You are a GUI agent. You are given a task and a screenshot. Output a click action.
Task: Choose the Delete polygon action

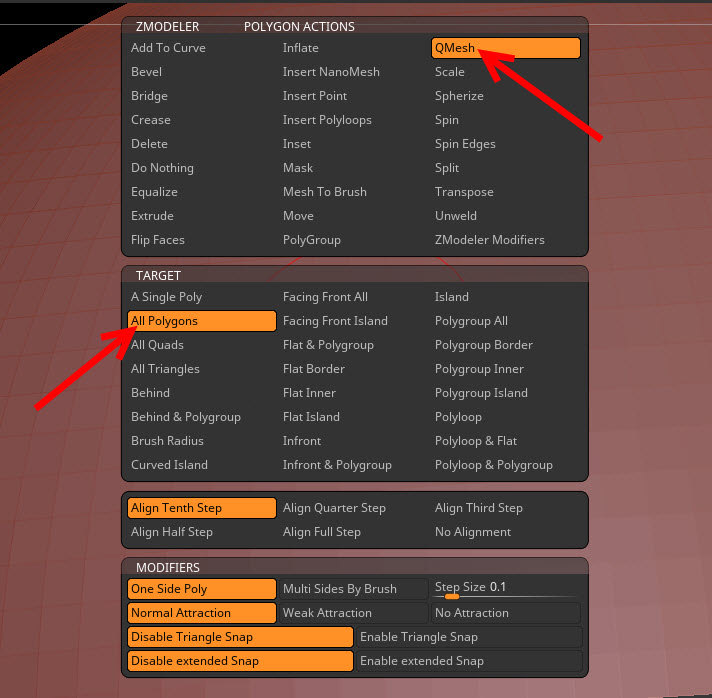[149, 144]
